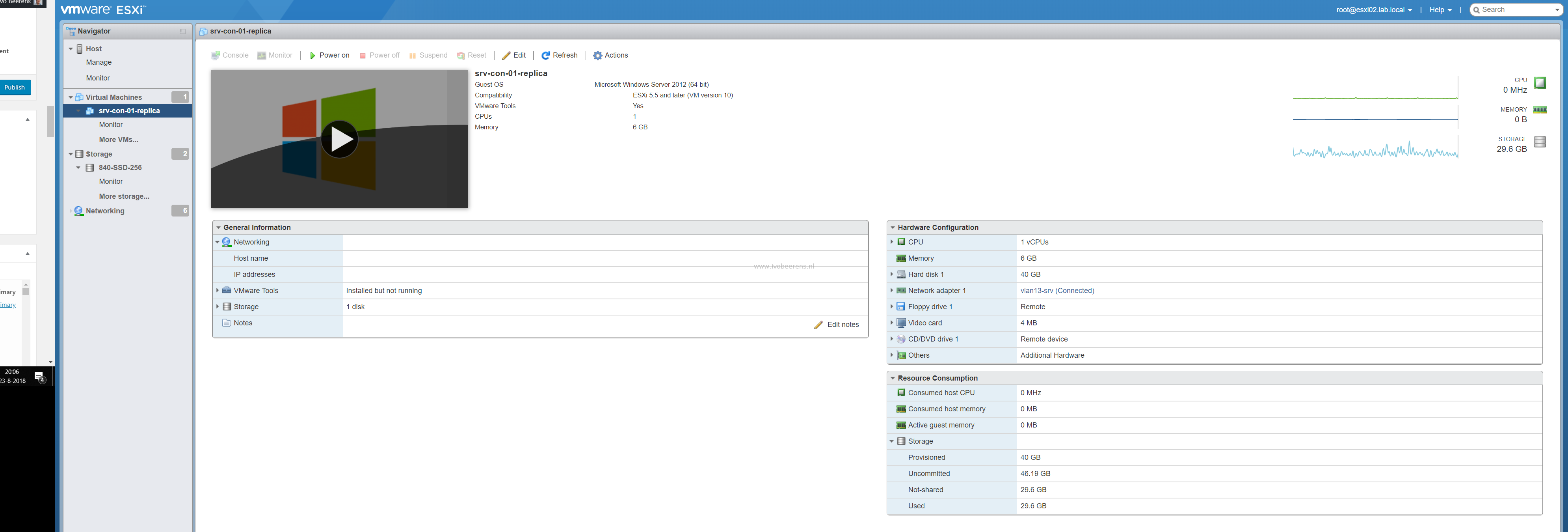Click the CD/DVD drive 1 icon
This screenshot has height=532, width=1568.
tap(901, 339)
